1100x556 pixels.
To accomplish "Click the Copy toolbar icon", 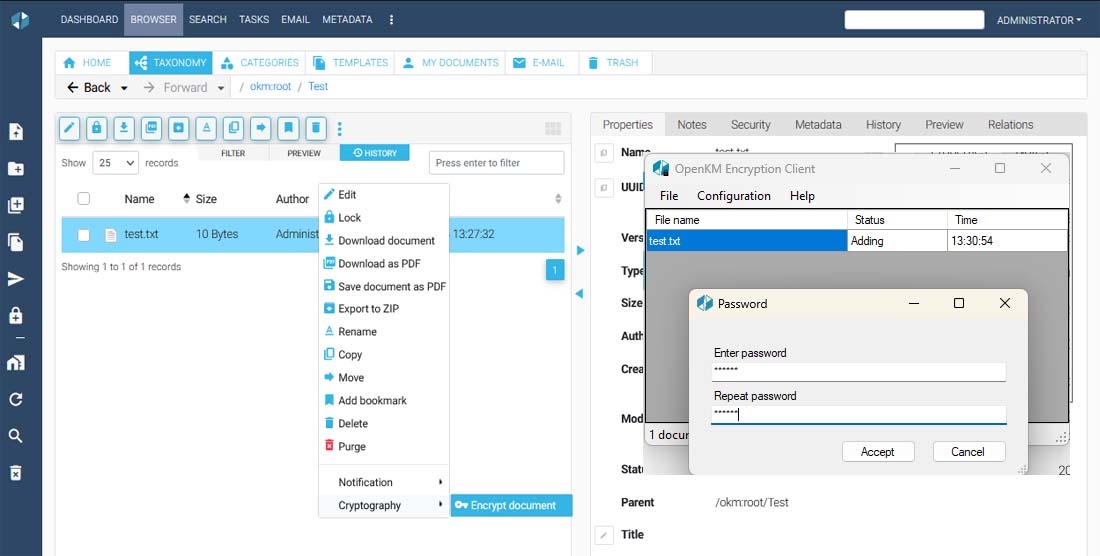I will click(x=233, y=128).
